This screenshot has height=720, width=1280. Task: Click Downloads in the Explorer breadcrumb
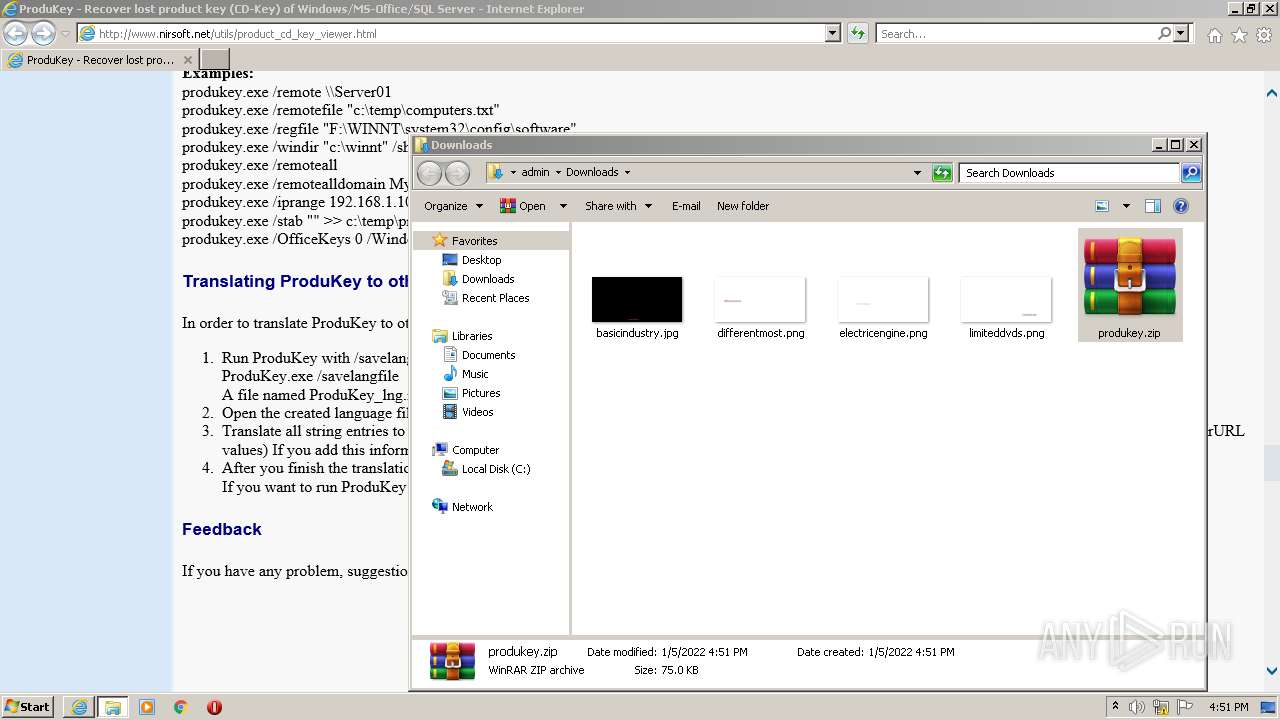coord(592,172)
